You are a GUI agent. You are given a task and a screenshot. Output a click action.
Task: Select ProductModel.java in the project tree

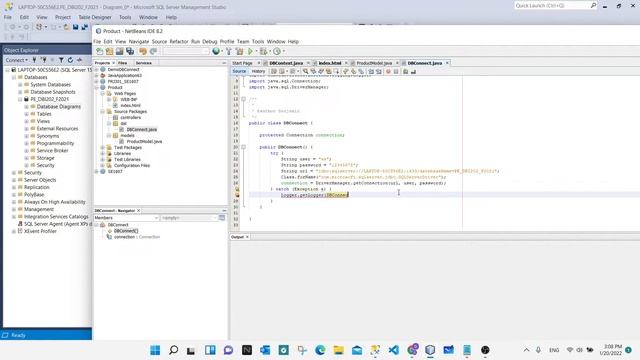(144, 142)
